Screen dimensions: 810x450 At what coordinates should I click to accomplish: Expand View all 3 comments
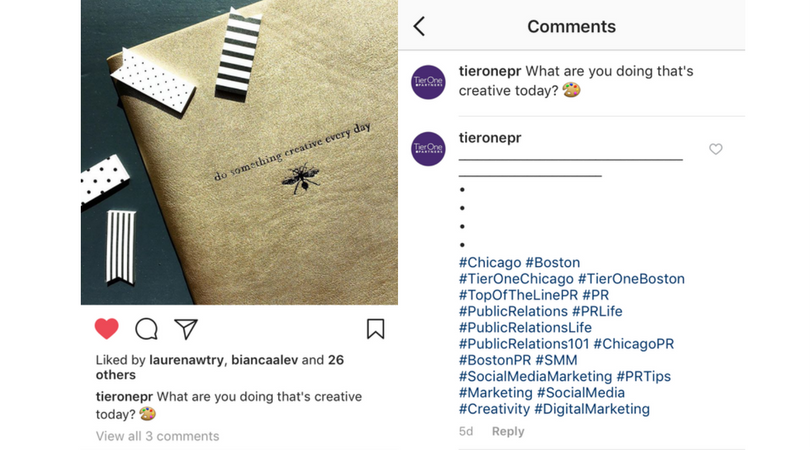tap(157, 436)
